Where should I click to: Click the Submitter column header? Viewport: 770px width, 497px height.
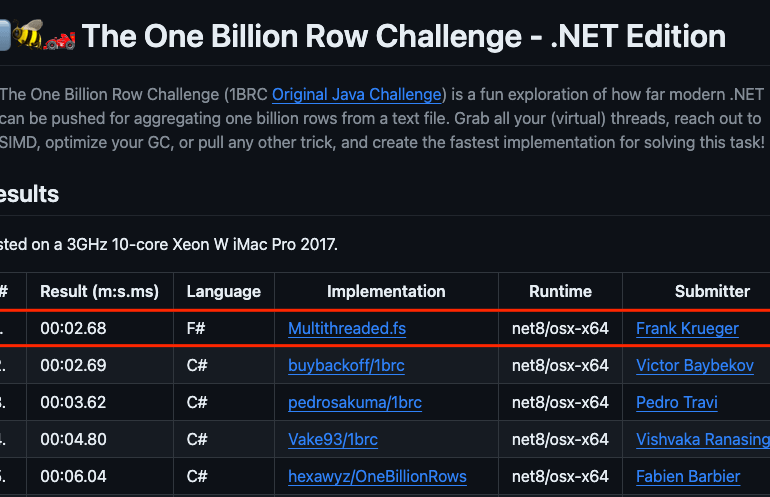(x=712, y=291)
